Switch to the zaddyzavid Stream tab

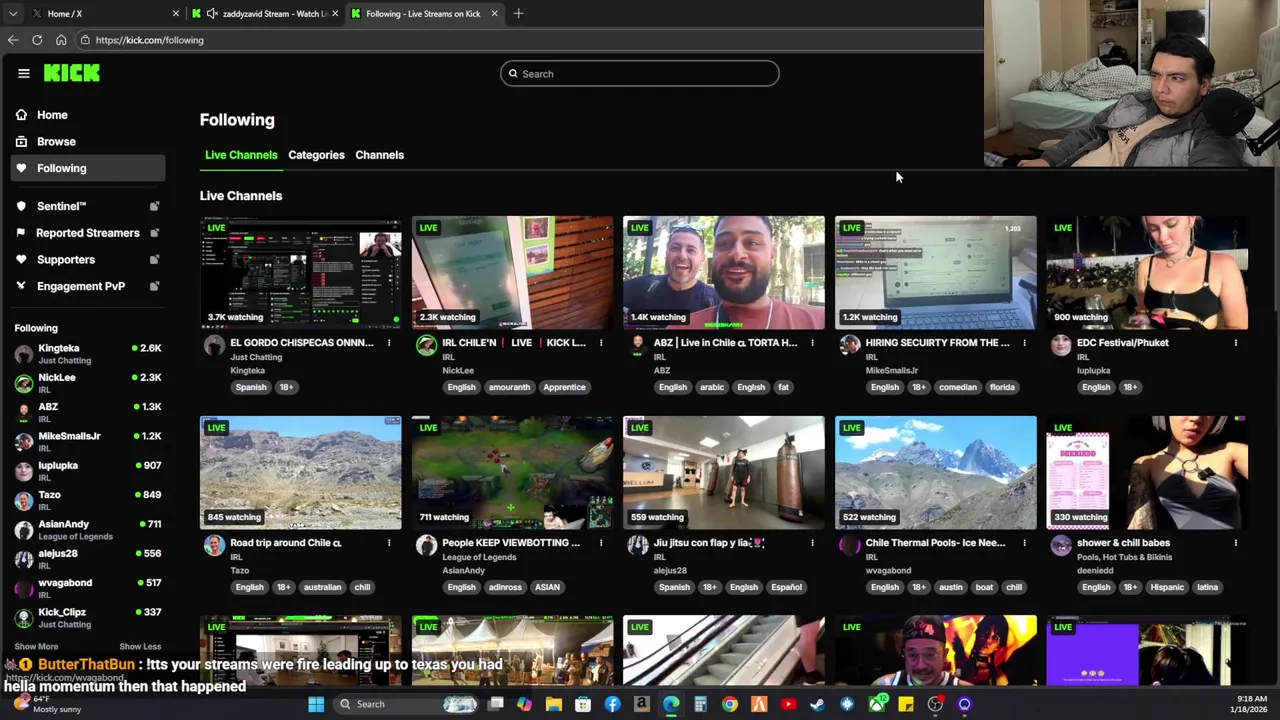coord(265,14)
